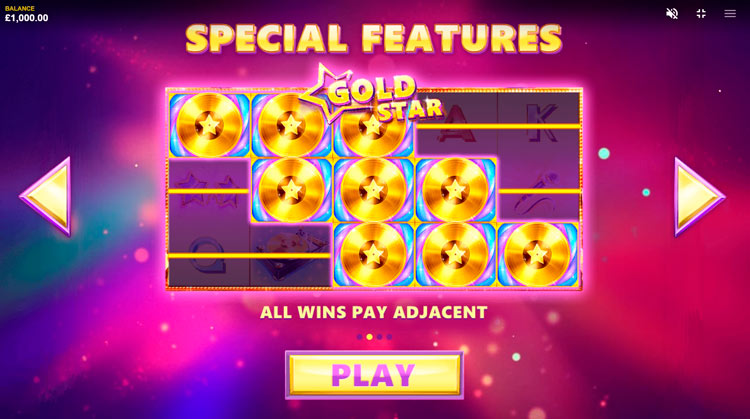The image size is (750, 419).
Task: Click the bottom-right gold record symbol
Action: click(x=537, y=254)
